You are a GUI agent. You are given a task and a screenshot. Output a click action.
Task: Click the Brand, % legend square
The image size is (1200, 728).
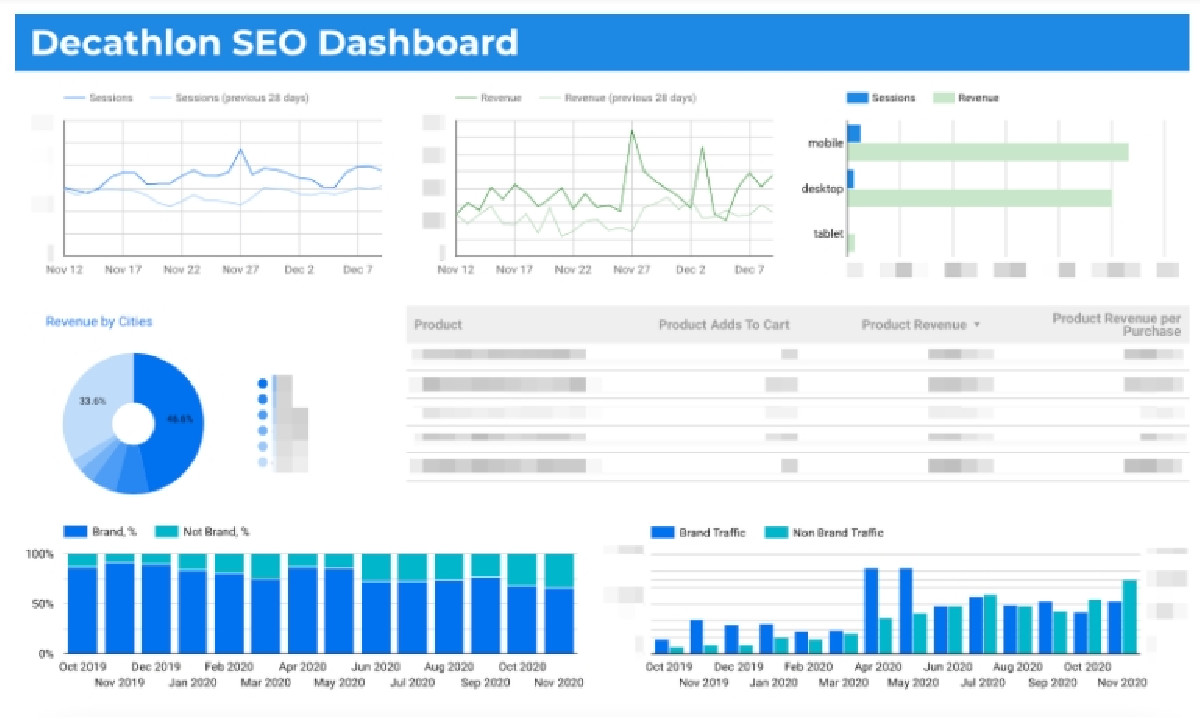point(76,532)
